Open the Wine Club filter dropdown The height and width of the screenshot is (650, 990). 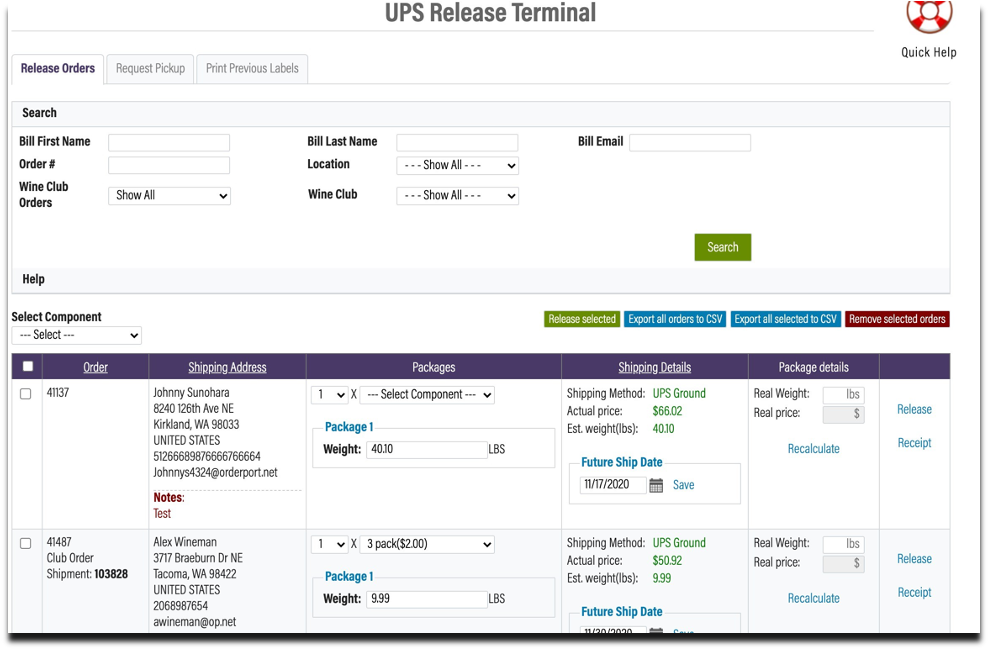[x=457, y=196]
